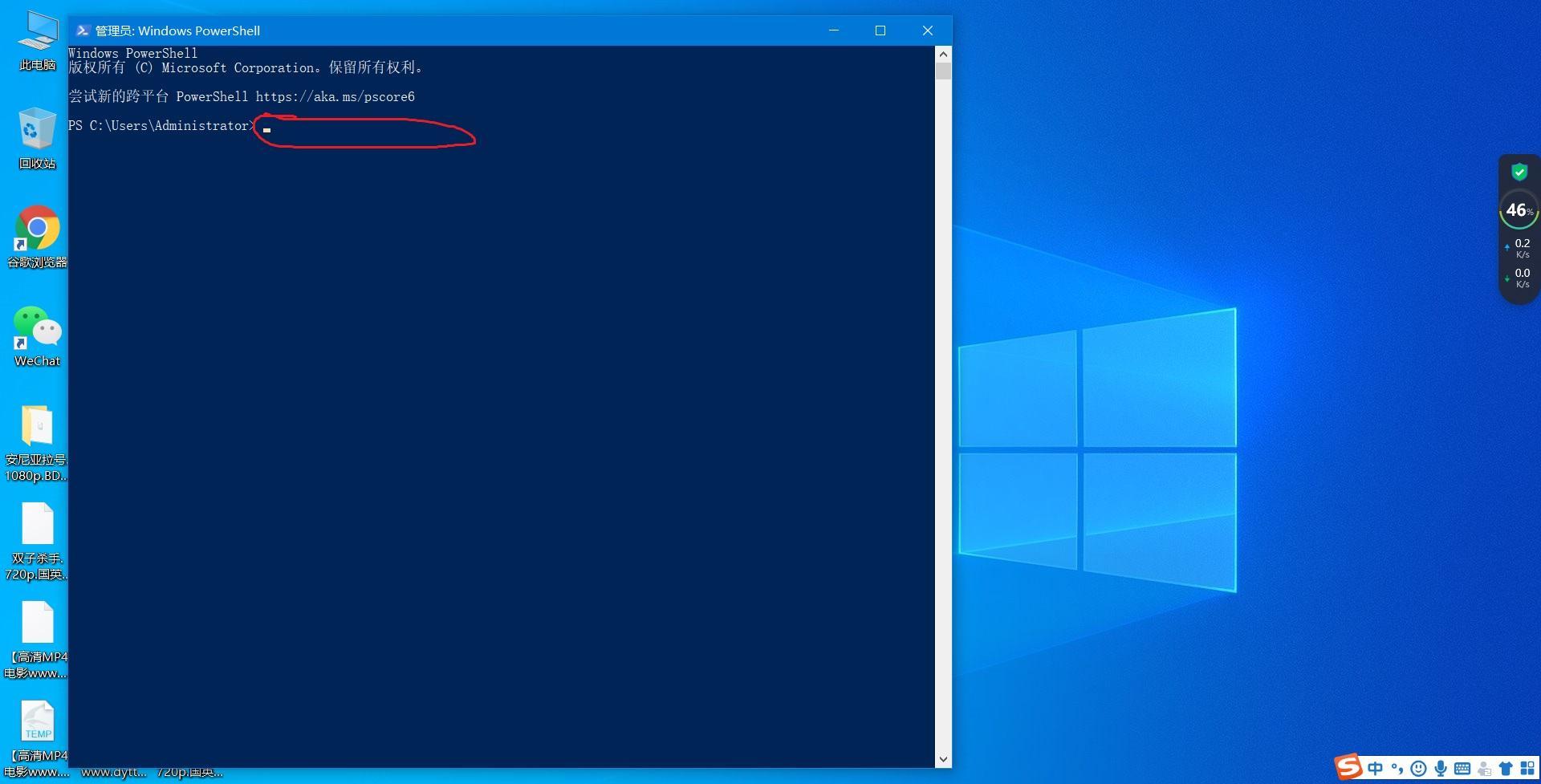
Task: Click the microphone voice input icon
Action: [1441, 769]
